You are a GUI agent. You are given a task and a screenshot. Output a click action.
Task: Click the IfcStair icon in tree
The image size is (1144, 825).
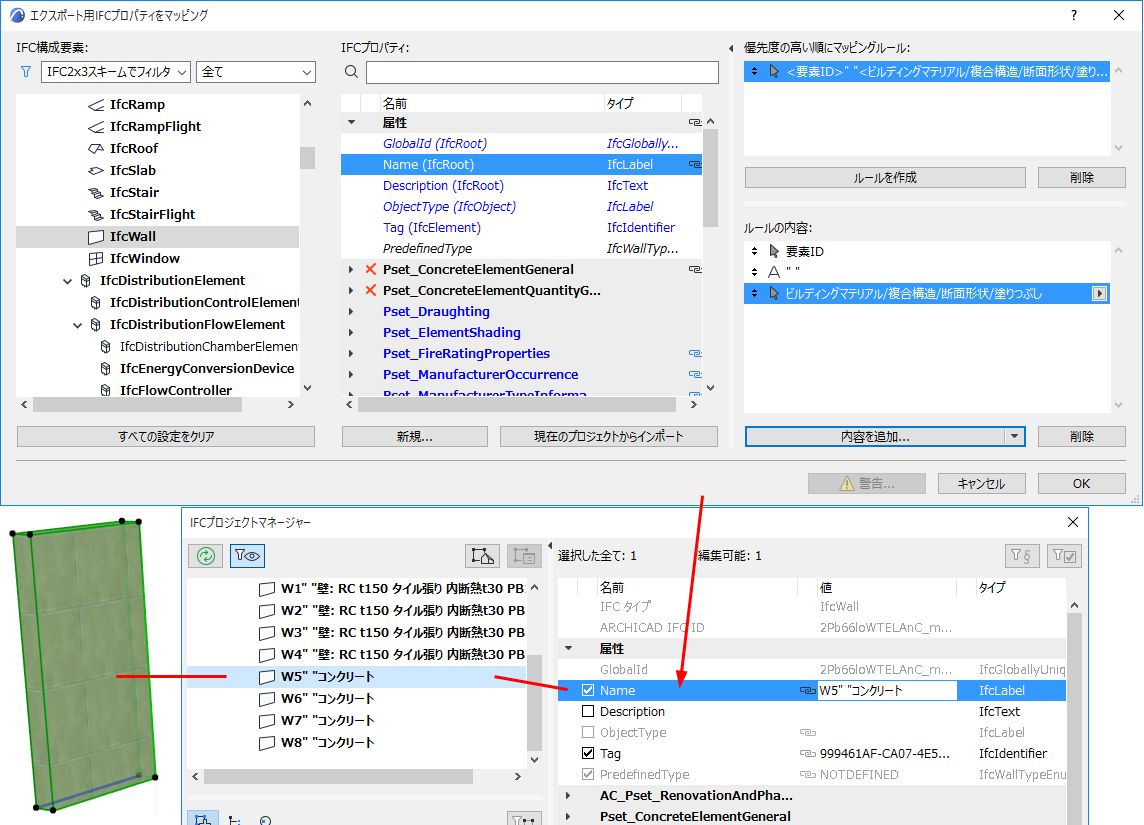tap(96, 193)
